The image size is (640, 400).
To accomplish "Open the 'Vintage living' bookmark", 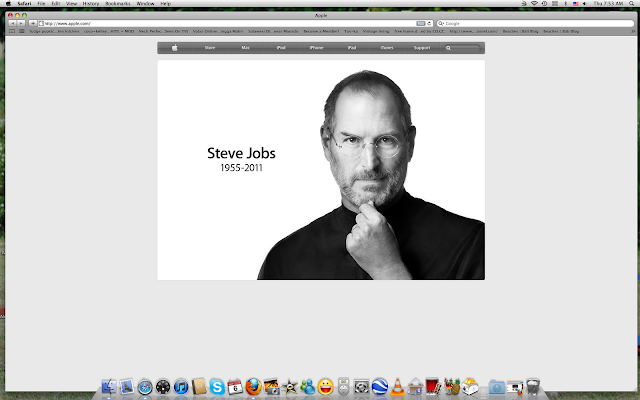I will pyautogui.click(x=376, y=31).
